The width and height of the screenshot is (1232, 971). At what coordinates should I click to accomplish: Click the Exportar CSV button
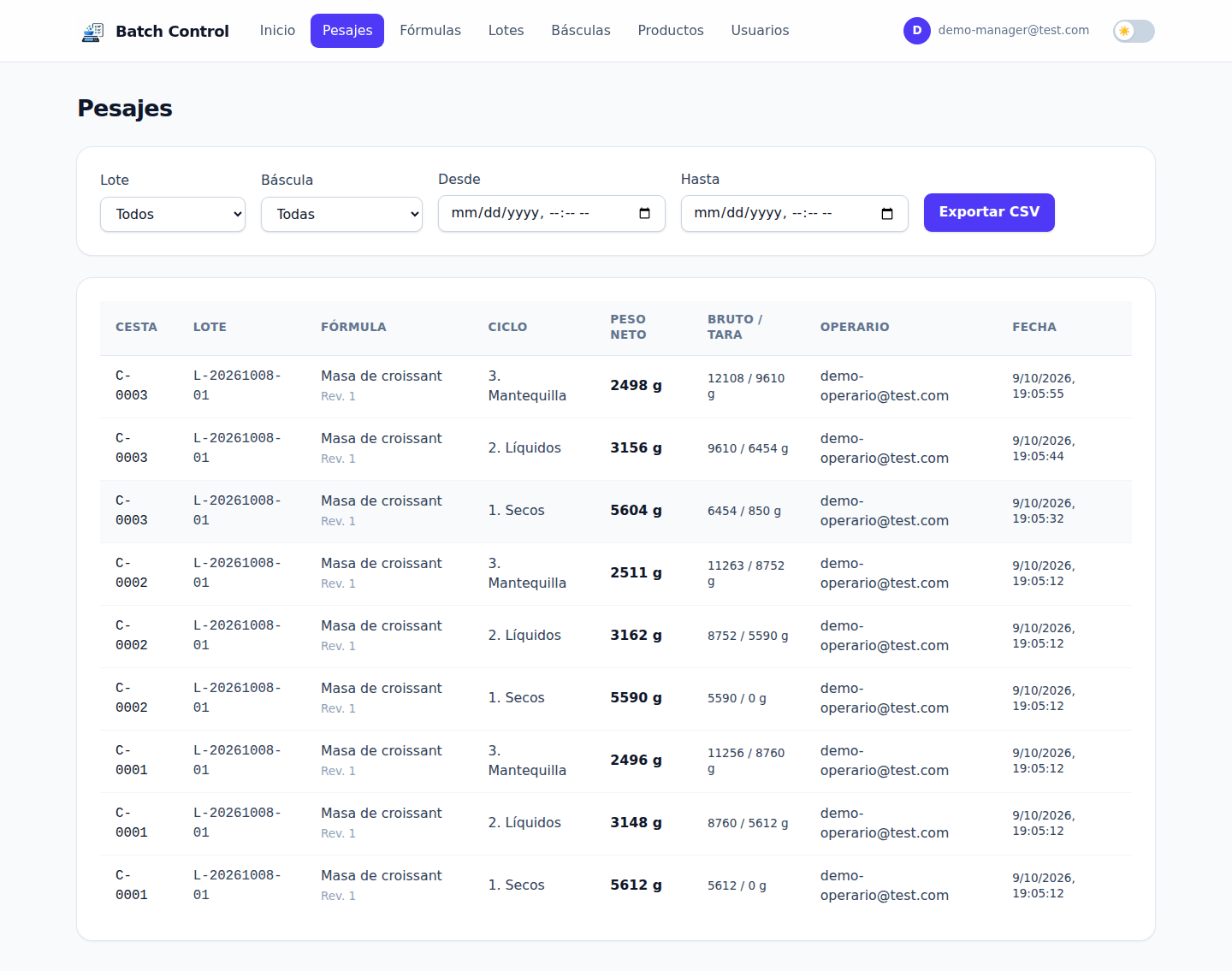tap(989, 212)
